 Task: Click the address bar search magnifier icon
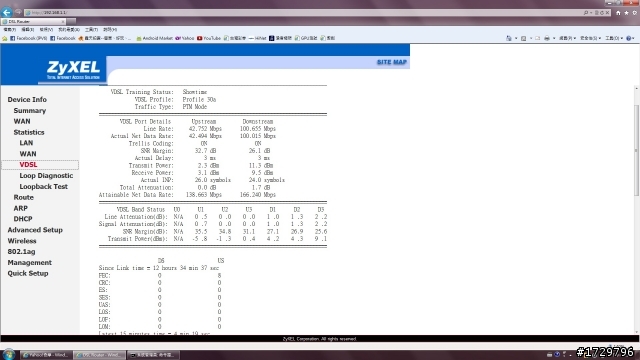pos(586,13)
